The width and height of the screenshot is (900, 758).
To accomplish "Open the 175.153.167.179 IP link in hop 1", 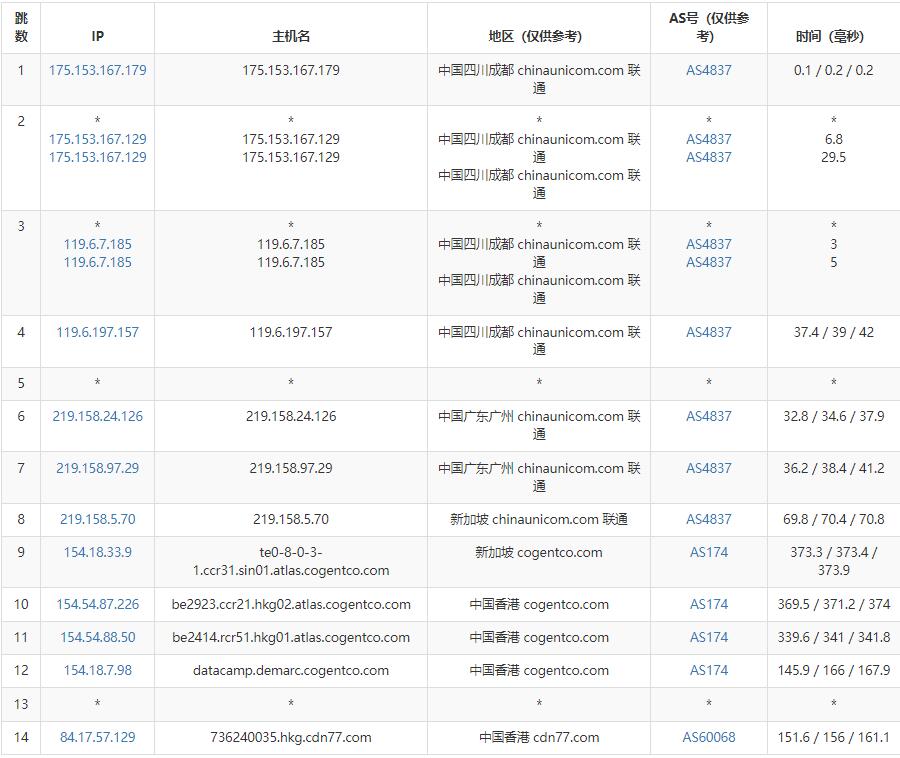I will point(98,70).
